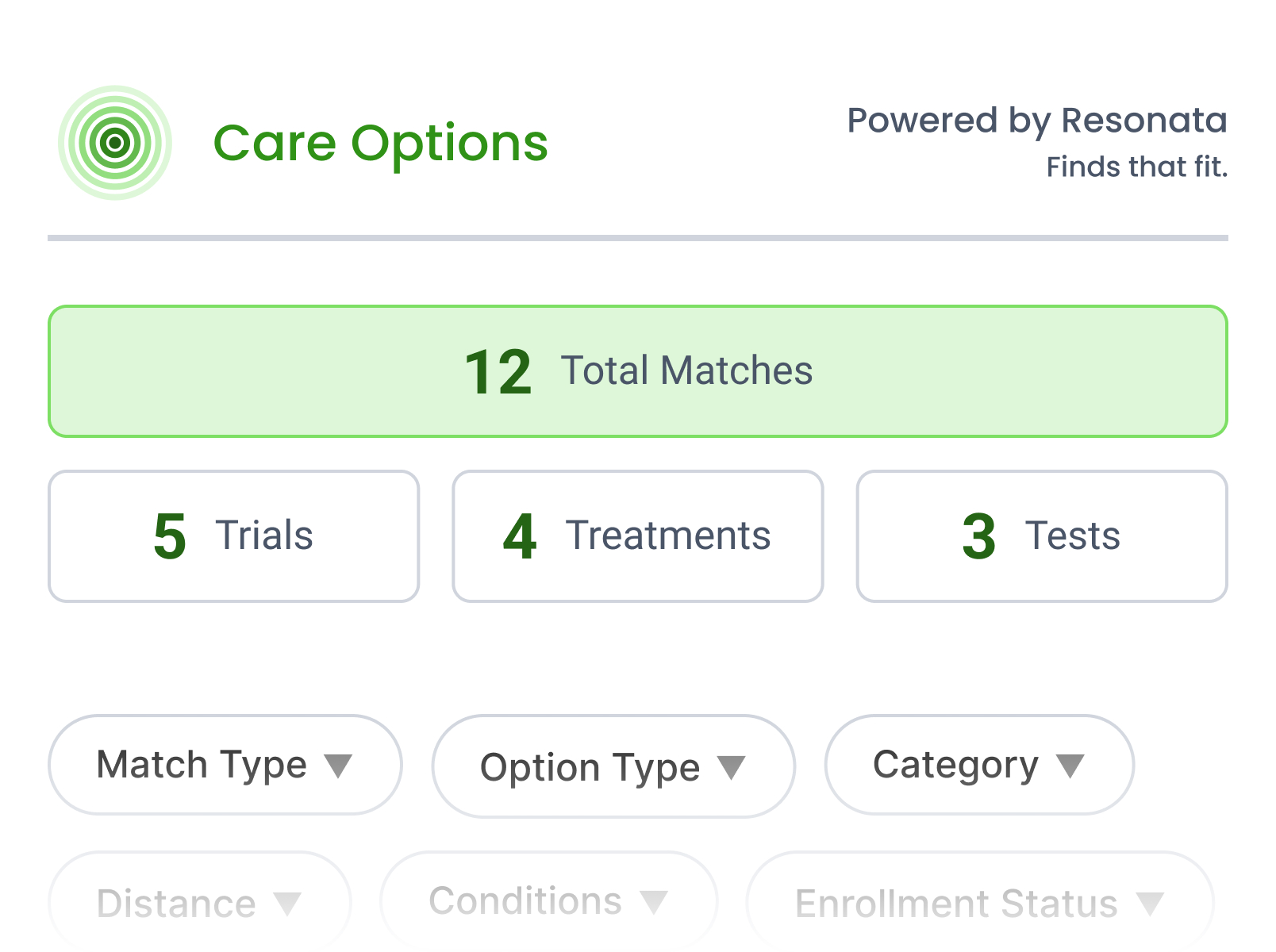This screenshot has width=1276, height=952.
Task: Open the Match Type filter label
Action: pos(202,765)
